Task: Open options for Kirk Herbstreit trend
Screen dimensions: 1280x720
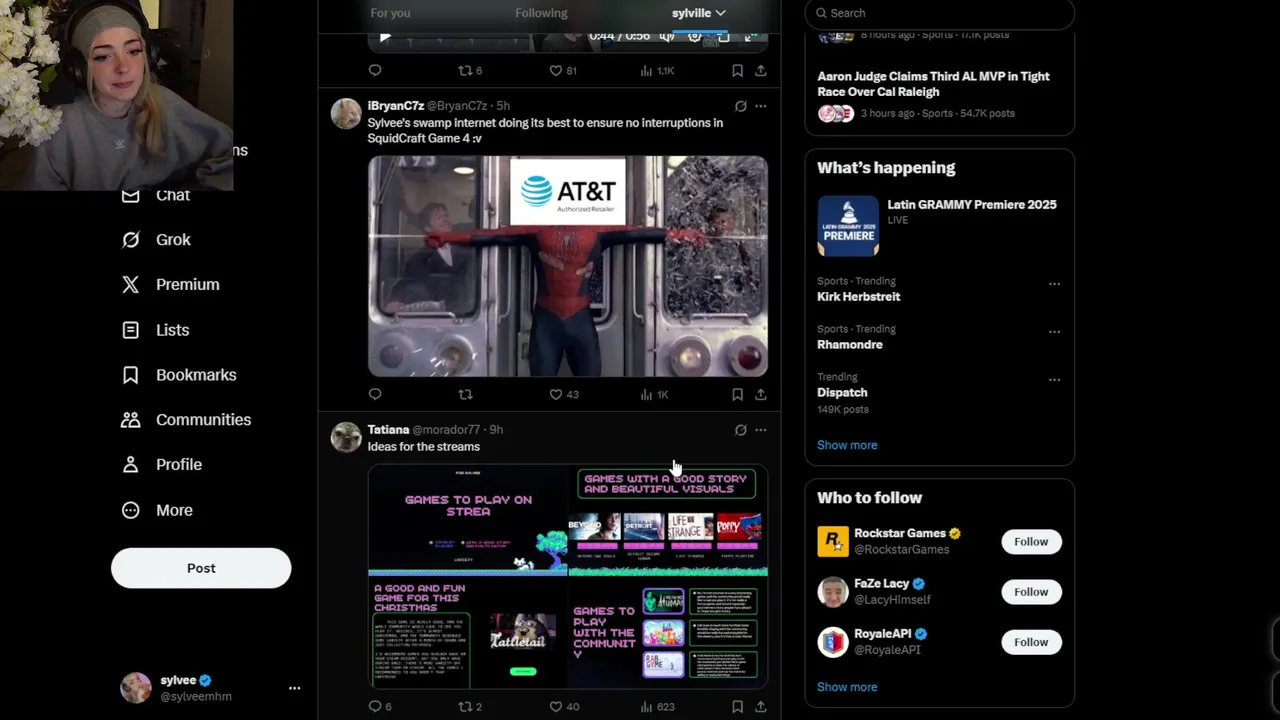Action: tap(1054, 284)
